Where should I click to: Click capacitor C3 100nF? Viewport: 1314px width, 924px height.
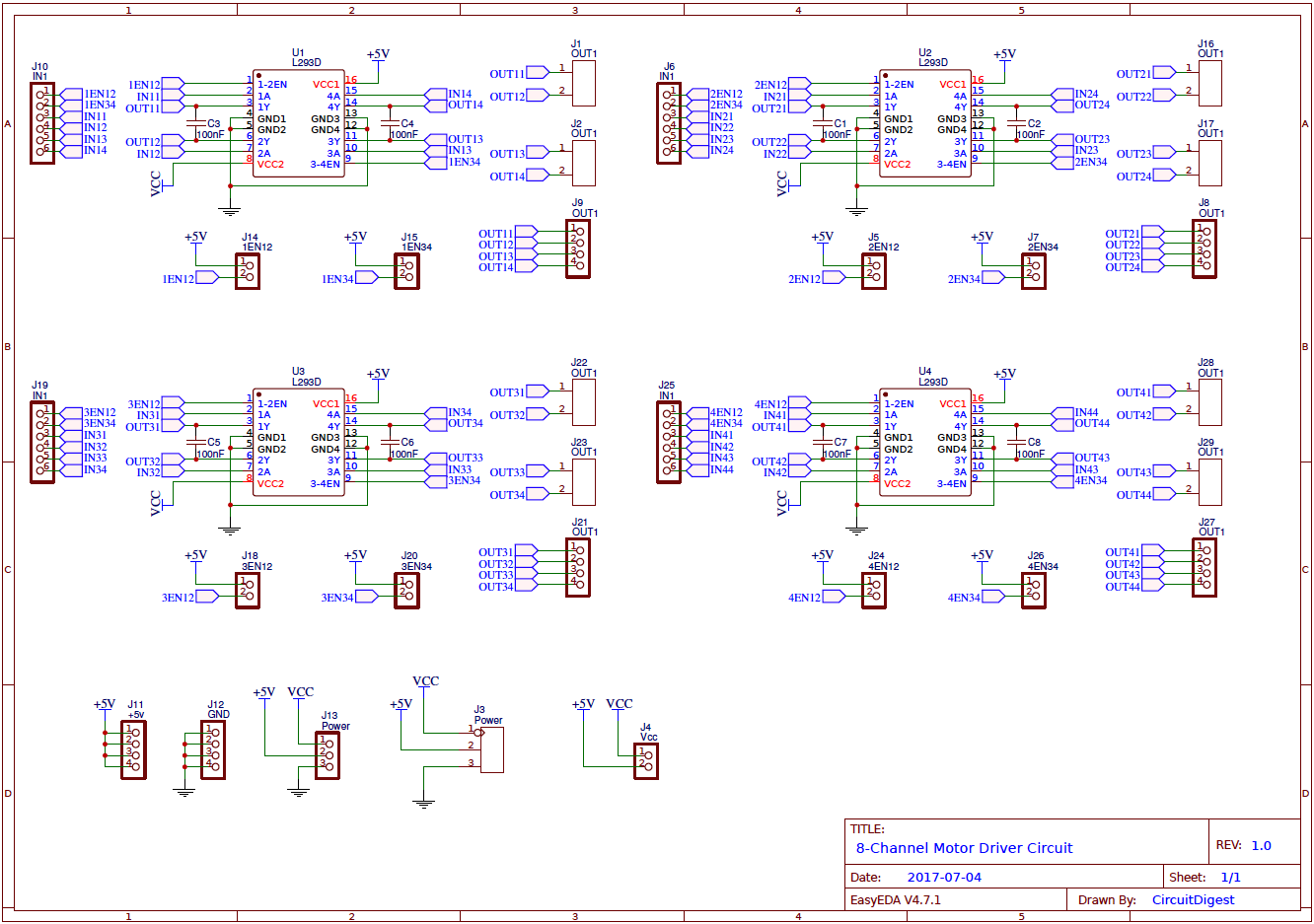pyautogui.click(x=196, y=124)
